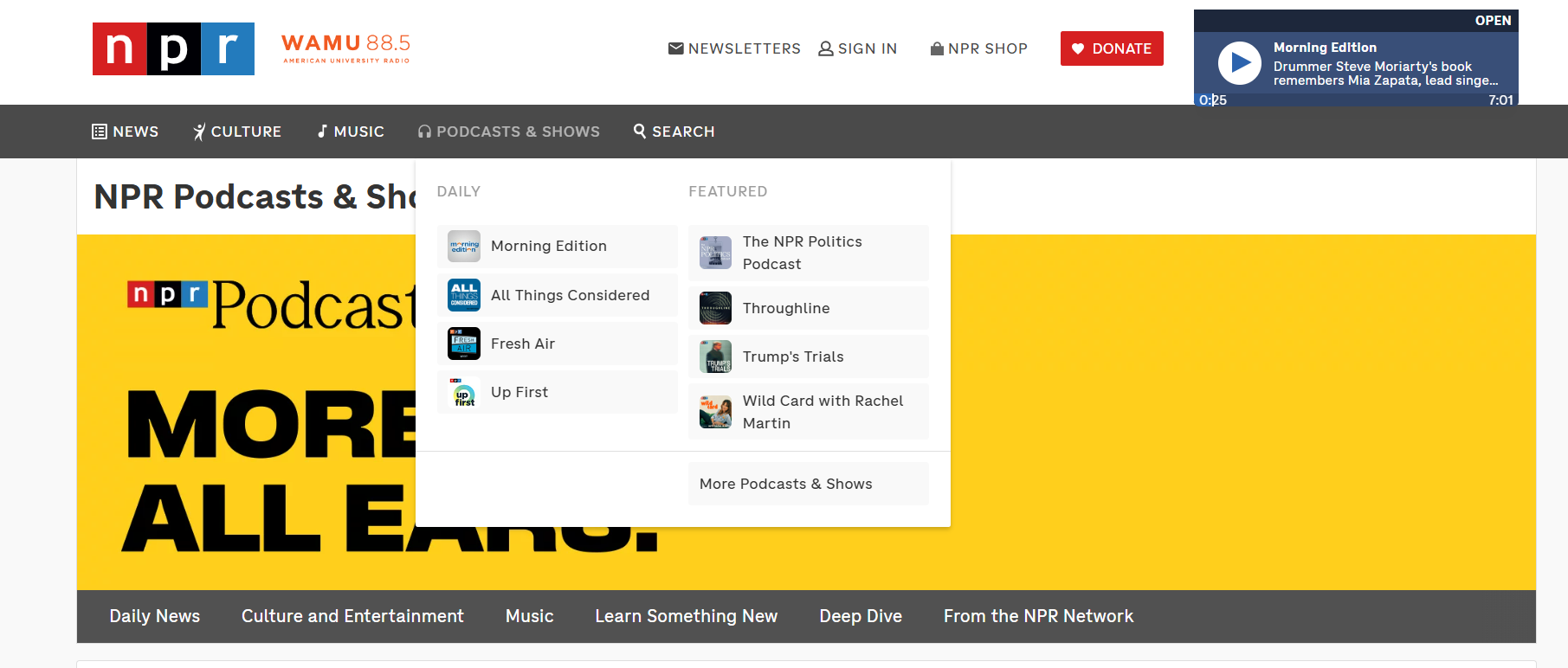Viewport: 1568px width, 668px height.
Task: Switch to Culture and Entertainment tab
Action: tap(352, 616)
